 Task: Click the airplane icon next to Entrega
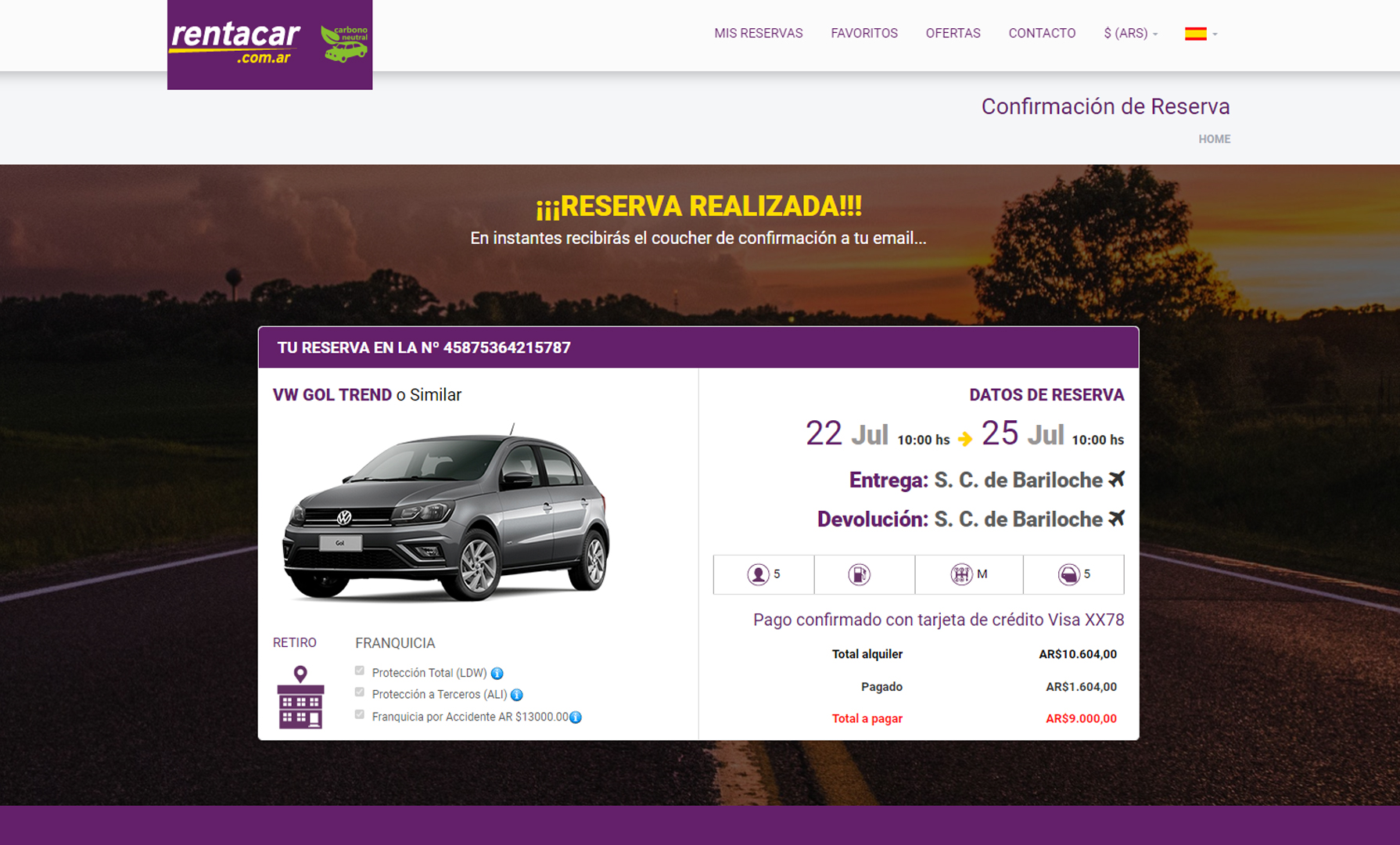tap(1116, 479)
